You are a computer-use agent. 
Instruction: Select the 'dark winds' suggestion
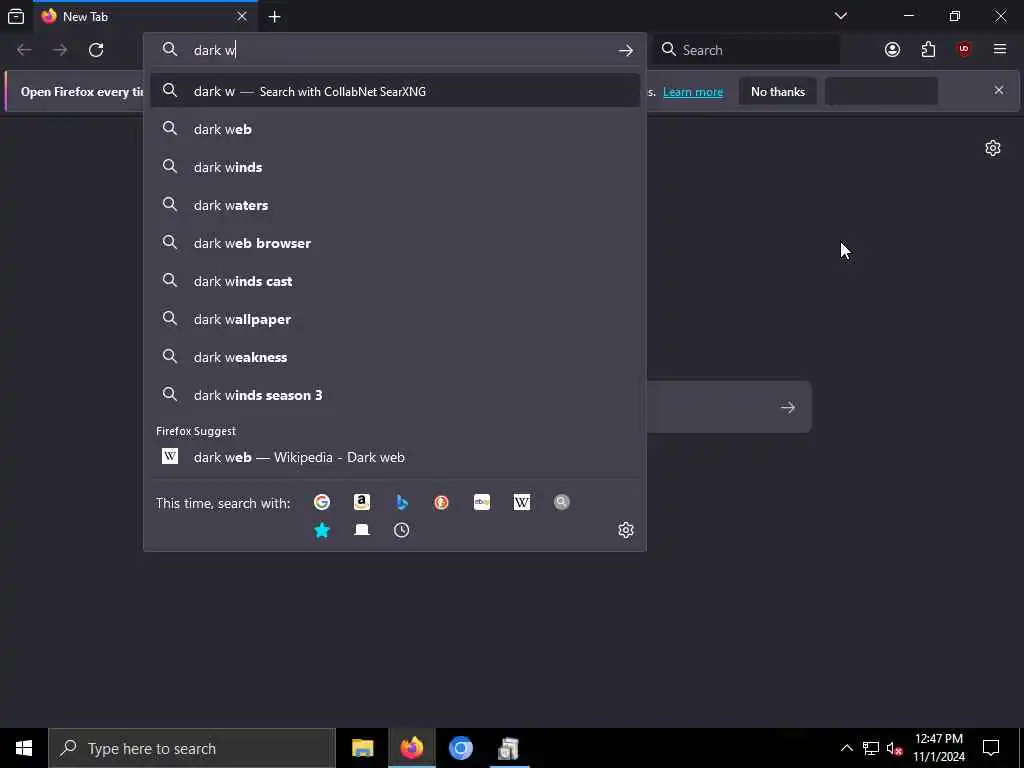click(394, 167)
